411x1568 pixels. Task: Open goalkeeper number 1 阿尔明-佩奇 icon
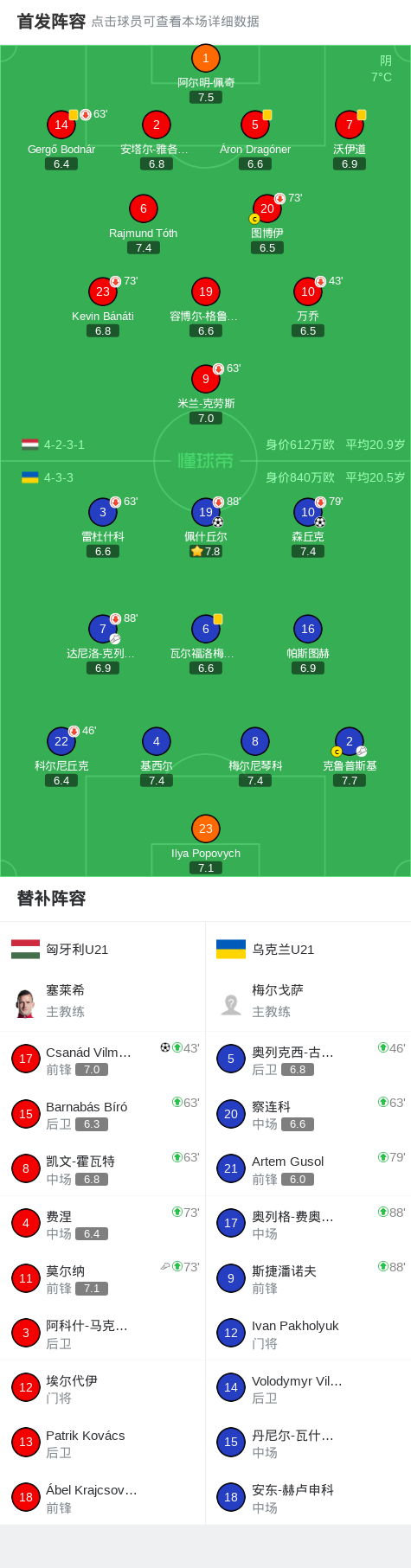click(x=206, y=58)
